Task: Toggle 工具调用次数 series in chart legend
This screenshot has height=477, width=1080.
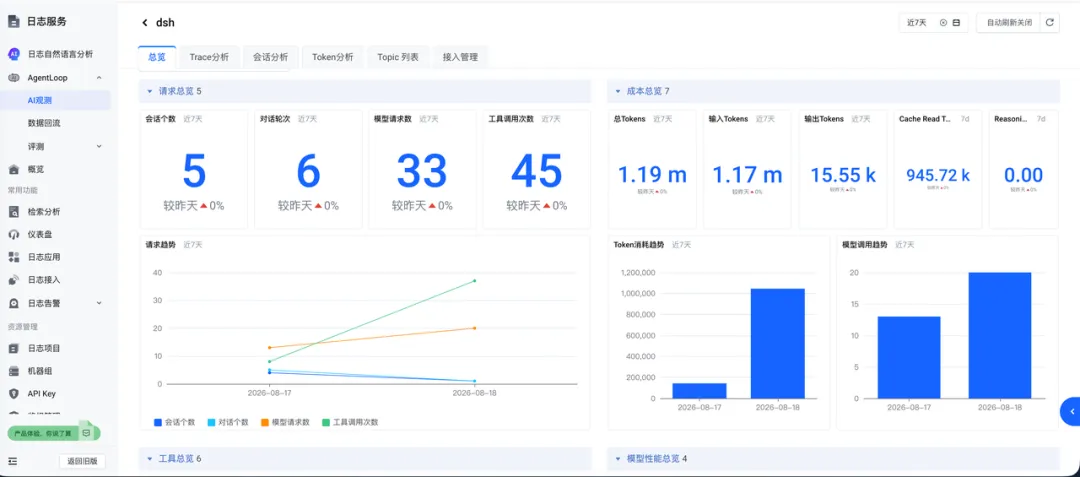Action: pos(349,422)
